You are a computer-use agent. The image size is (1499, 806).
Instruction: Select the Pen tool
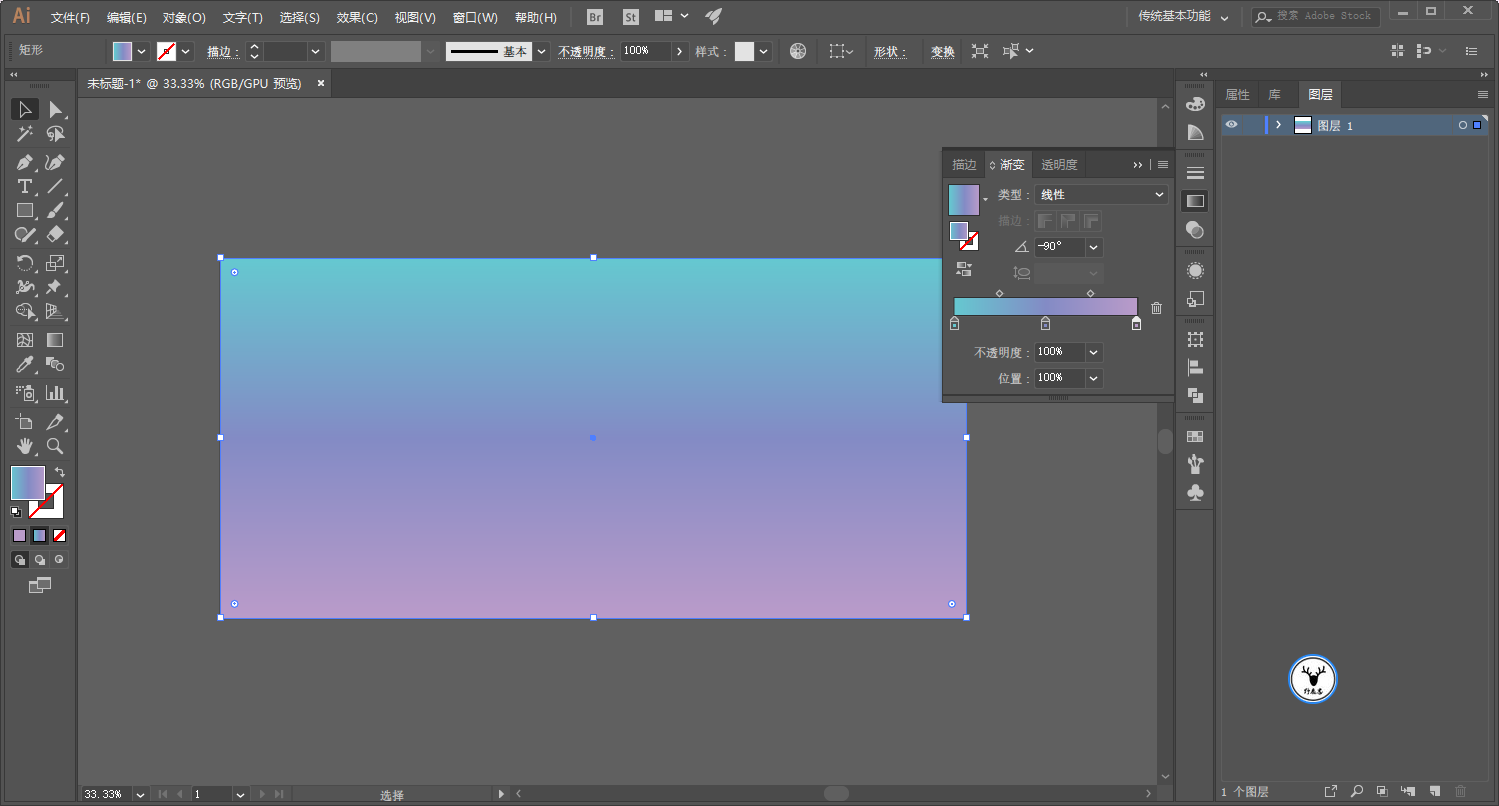25,162
